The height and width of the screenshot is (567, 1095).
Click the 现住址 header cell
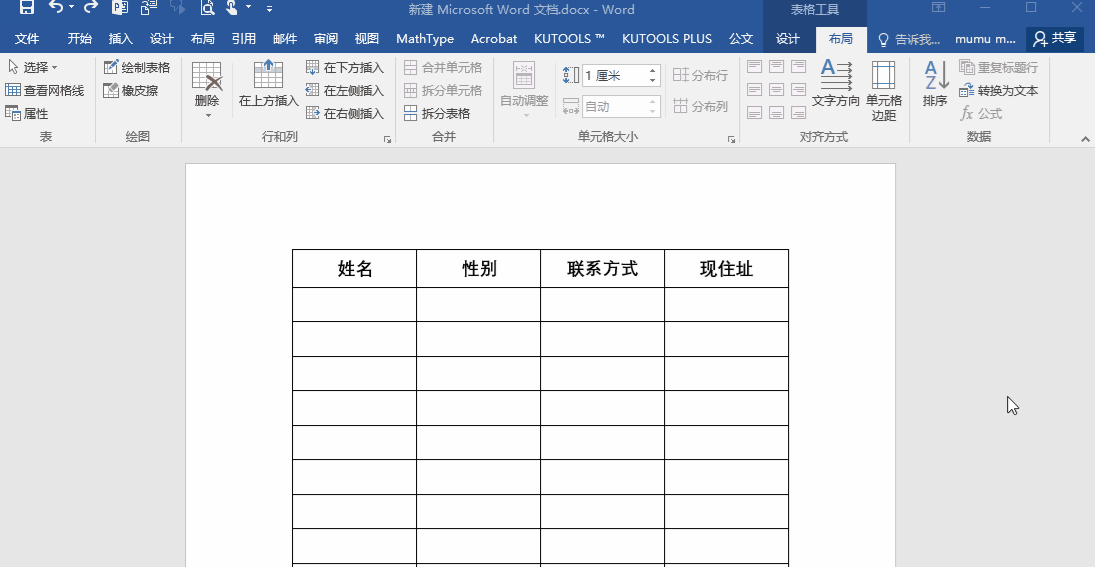click(726, 268)
